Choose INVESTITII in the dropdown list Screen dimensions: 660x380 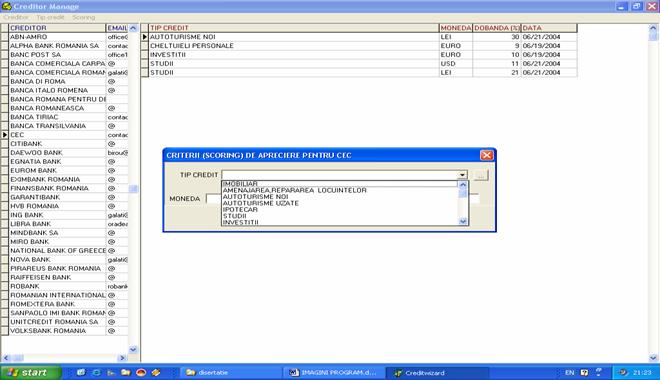(x=340, y=222)
